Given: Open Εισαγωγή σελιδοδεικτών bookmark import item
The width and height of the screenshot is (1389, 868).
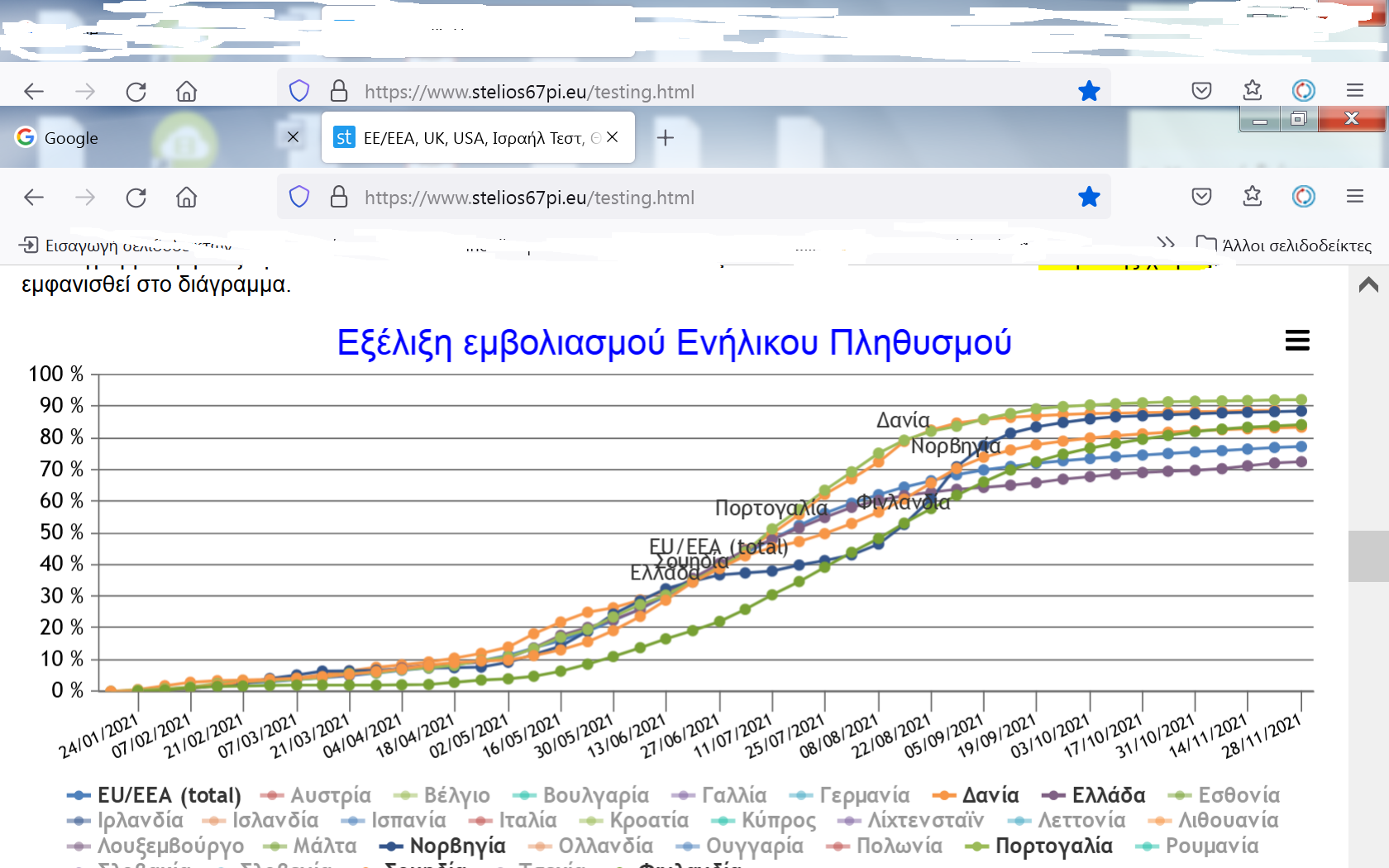Looking at the screenshot, I should [x=124, y=246].
